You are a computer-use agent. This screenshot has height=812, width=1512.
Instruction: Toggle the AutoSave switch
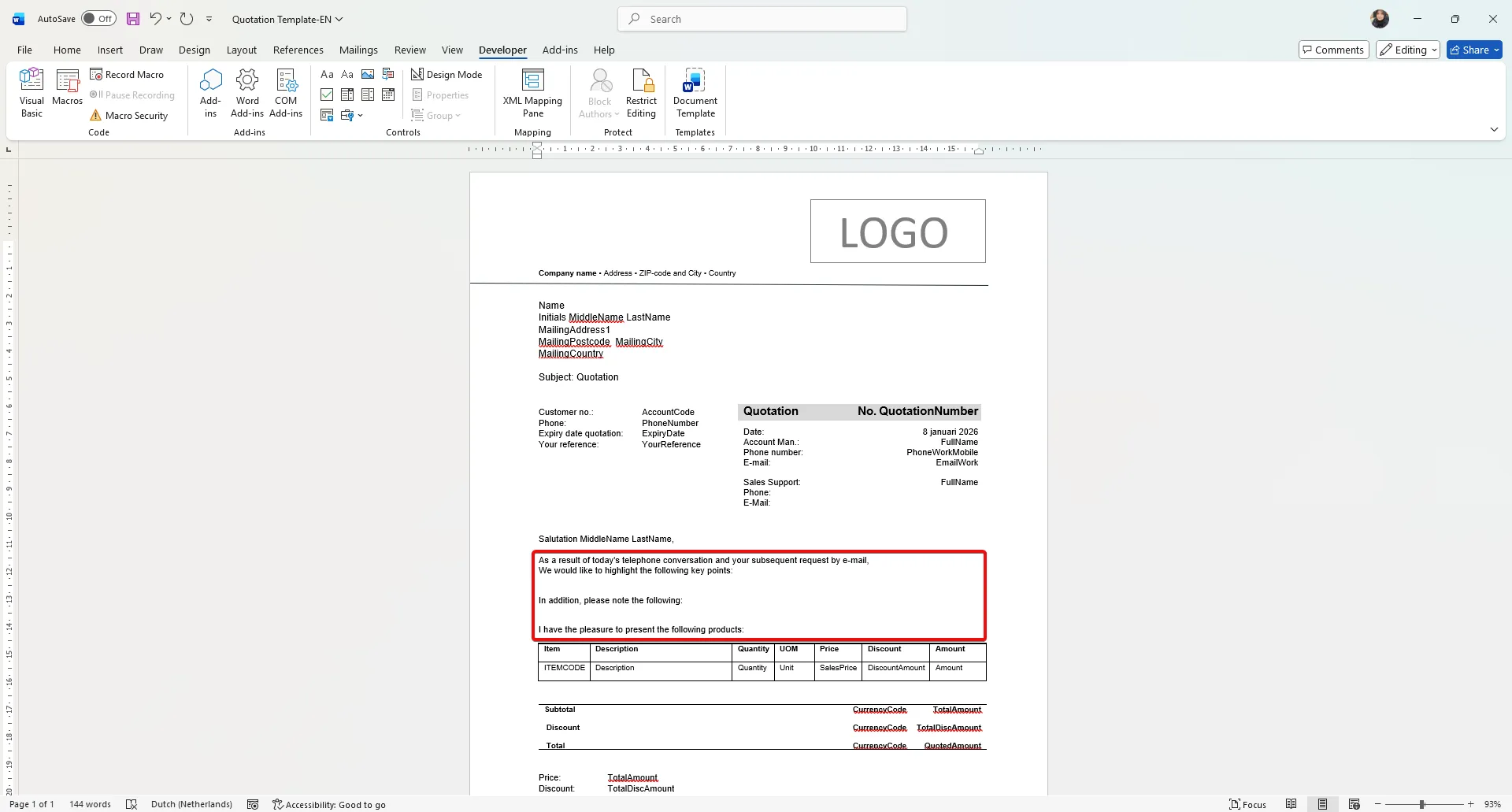(x=98, y=19)
